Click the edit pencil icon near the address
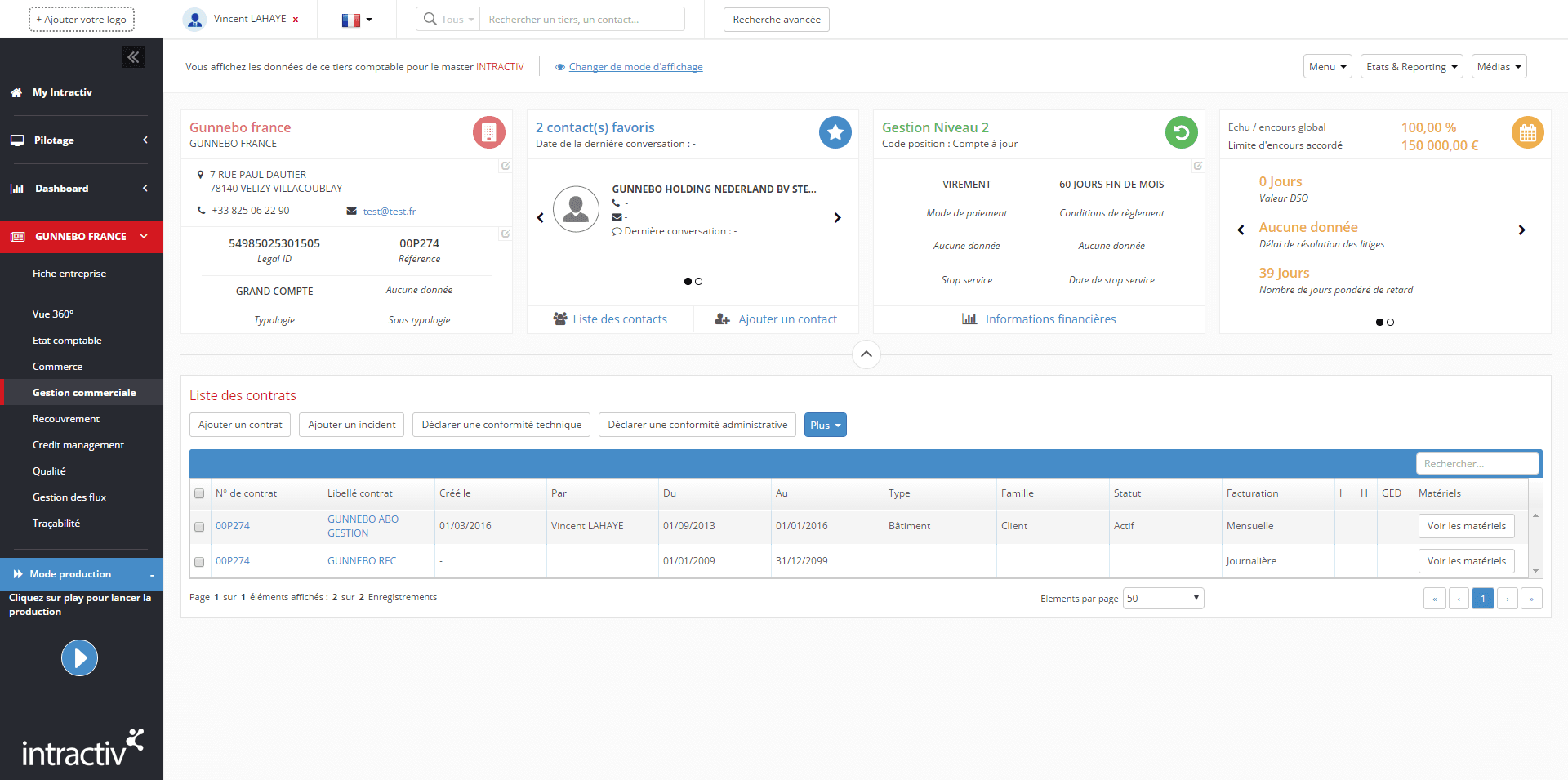The height and width of the screenshot is (780, 1568). [506, 166]
